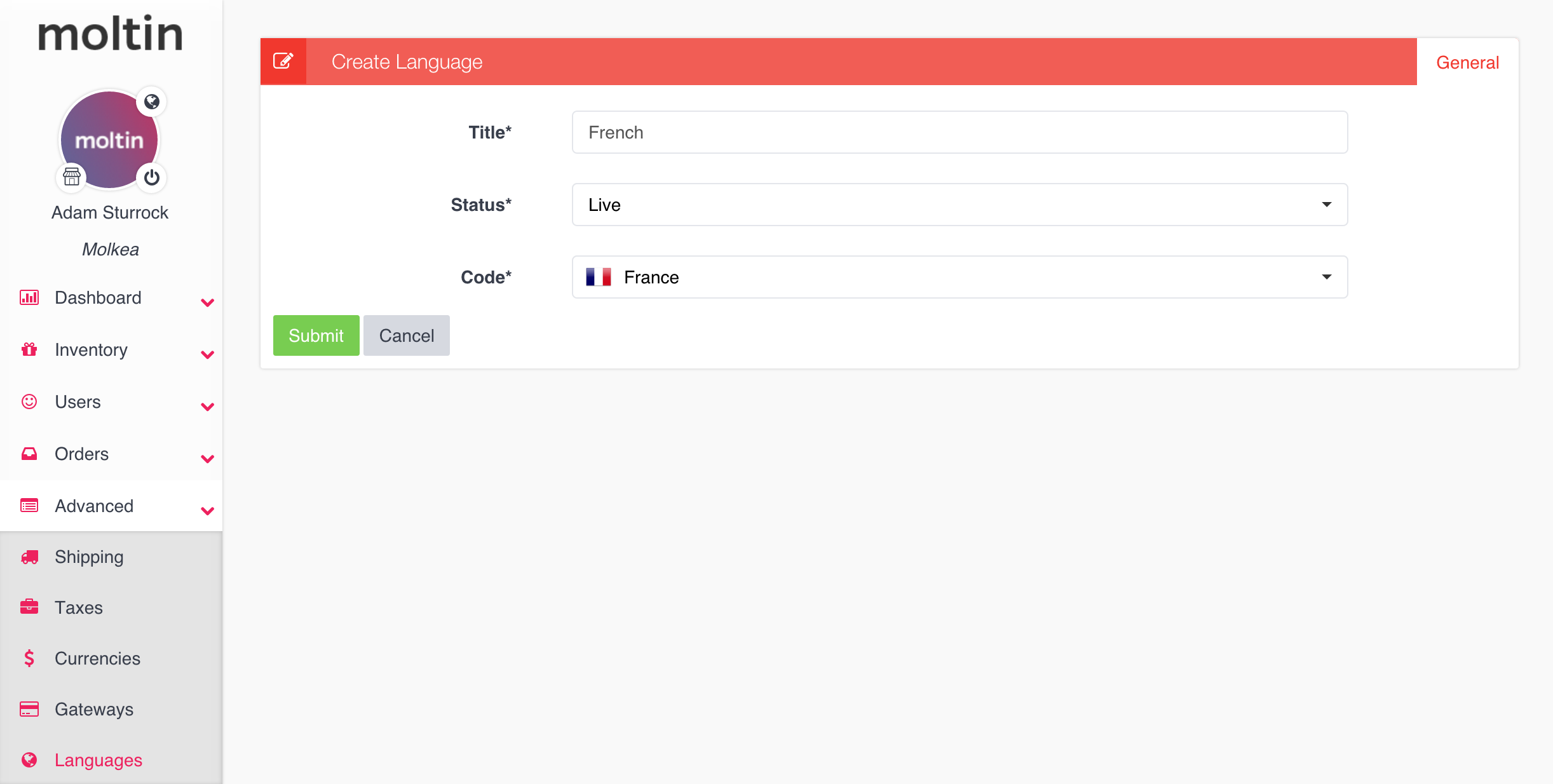The image size is (1553, 784).
Task: Open the Code dropdown showing France
Action: 960,277
